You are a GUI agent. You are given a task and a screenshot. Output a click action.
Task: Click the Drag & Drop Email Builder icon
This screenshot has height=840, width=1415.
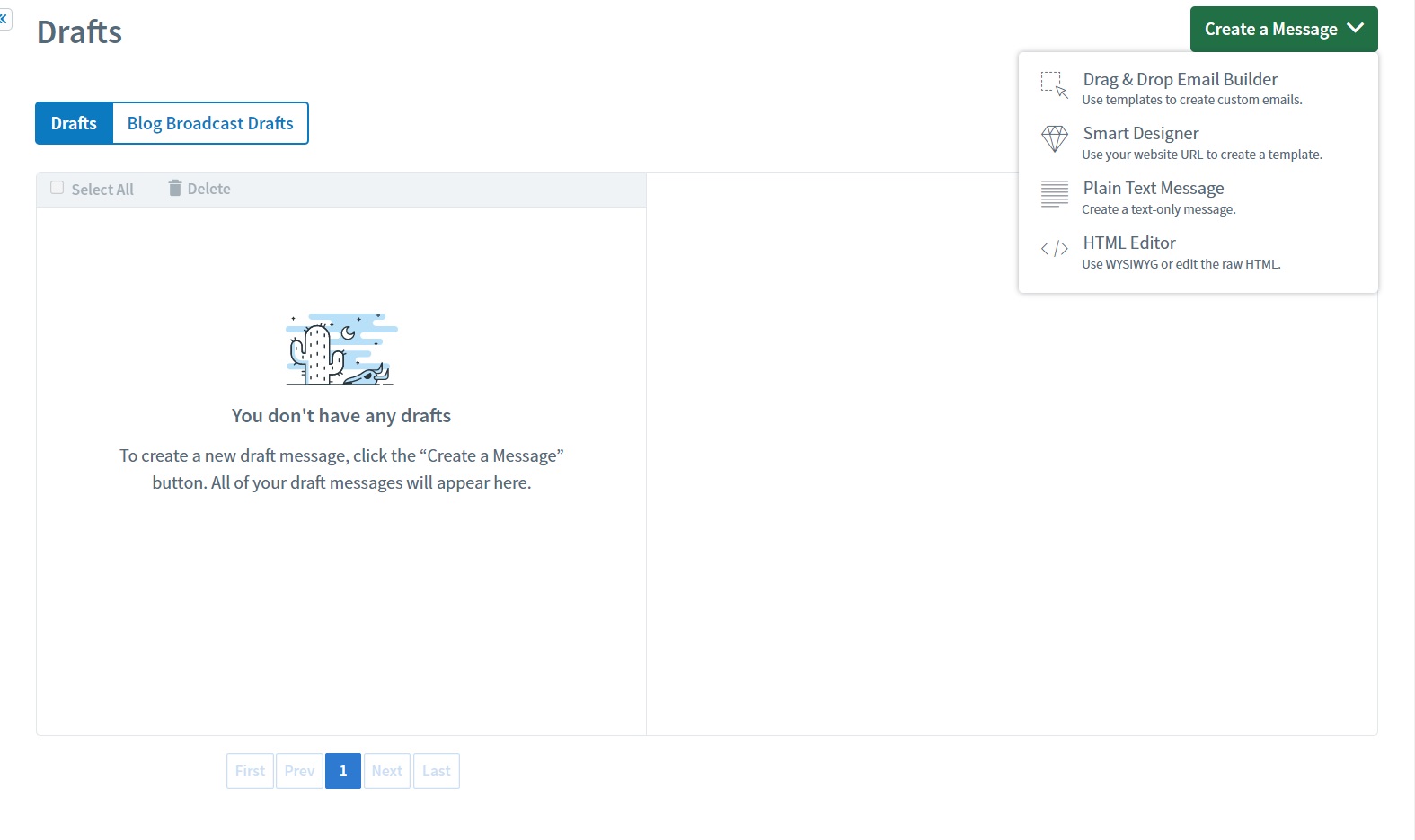tap(1054, 84)
